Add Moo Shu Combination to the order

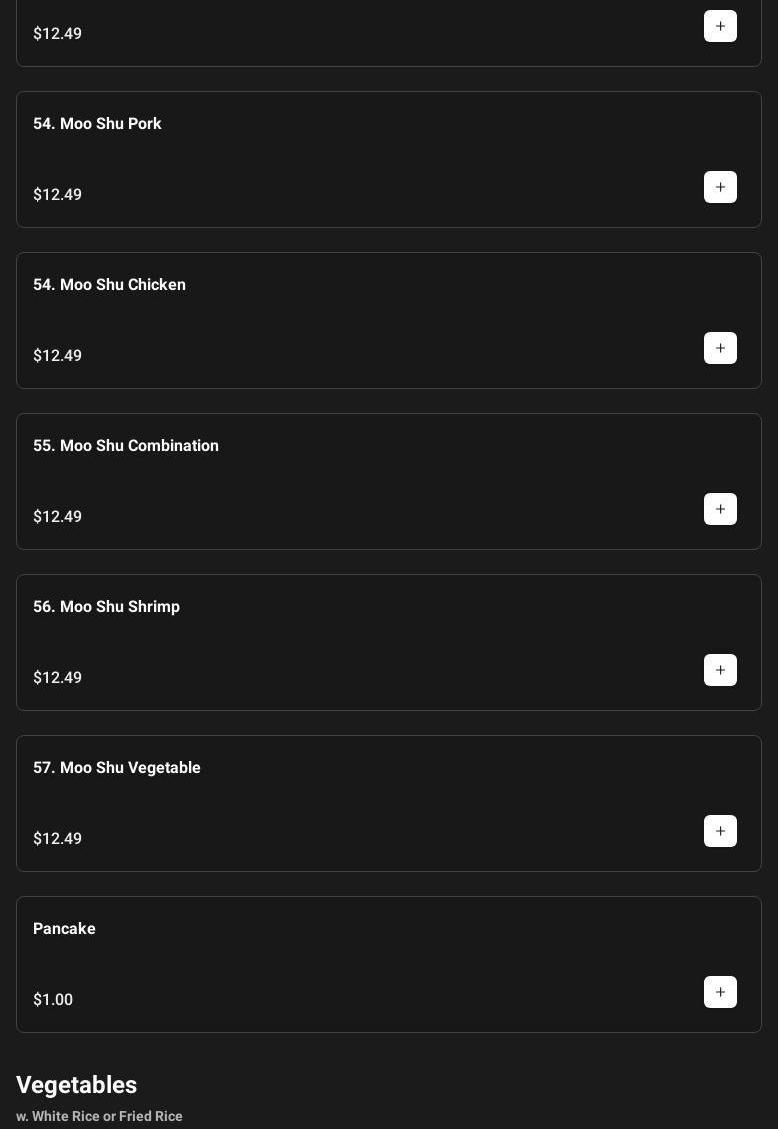coord(720,509)
